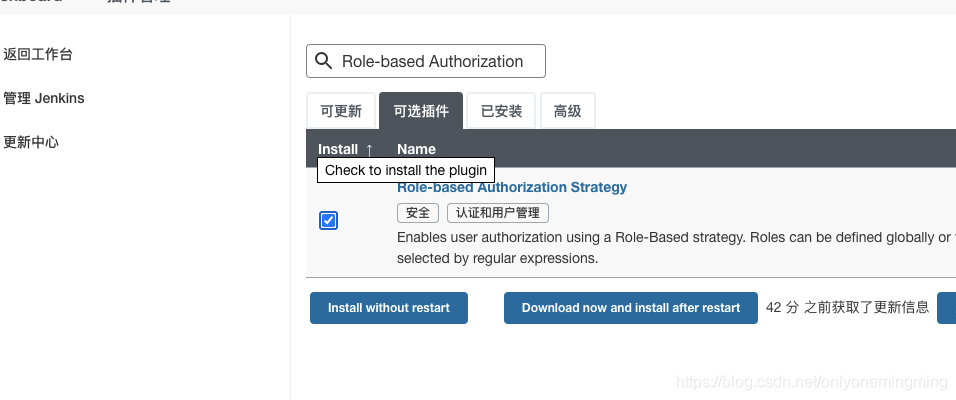Viewport: 956px width, 400px height.
Task: Uncheck Role-based Authorization Strategy install checkbox
Action: tap(329, 220)
